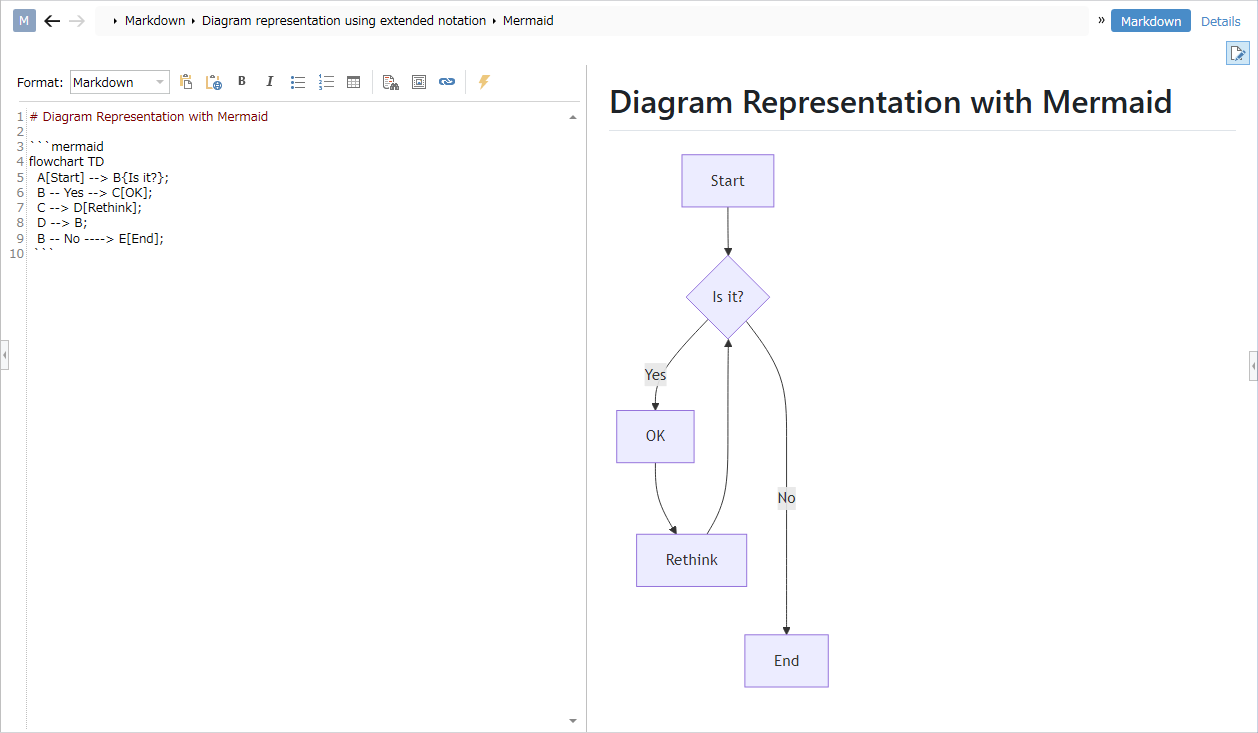Click the 'flowchart TD' line in editor

click(67, 161)
